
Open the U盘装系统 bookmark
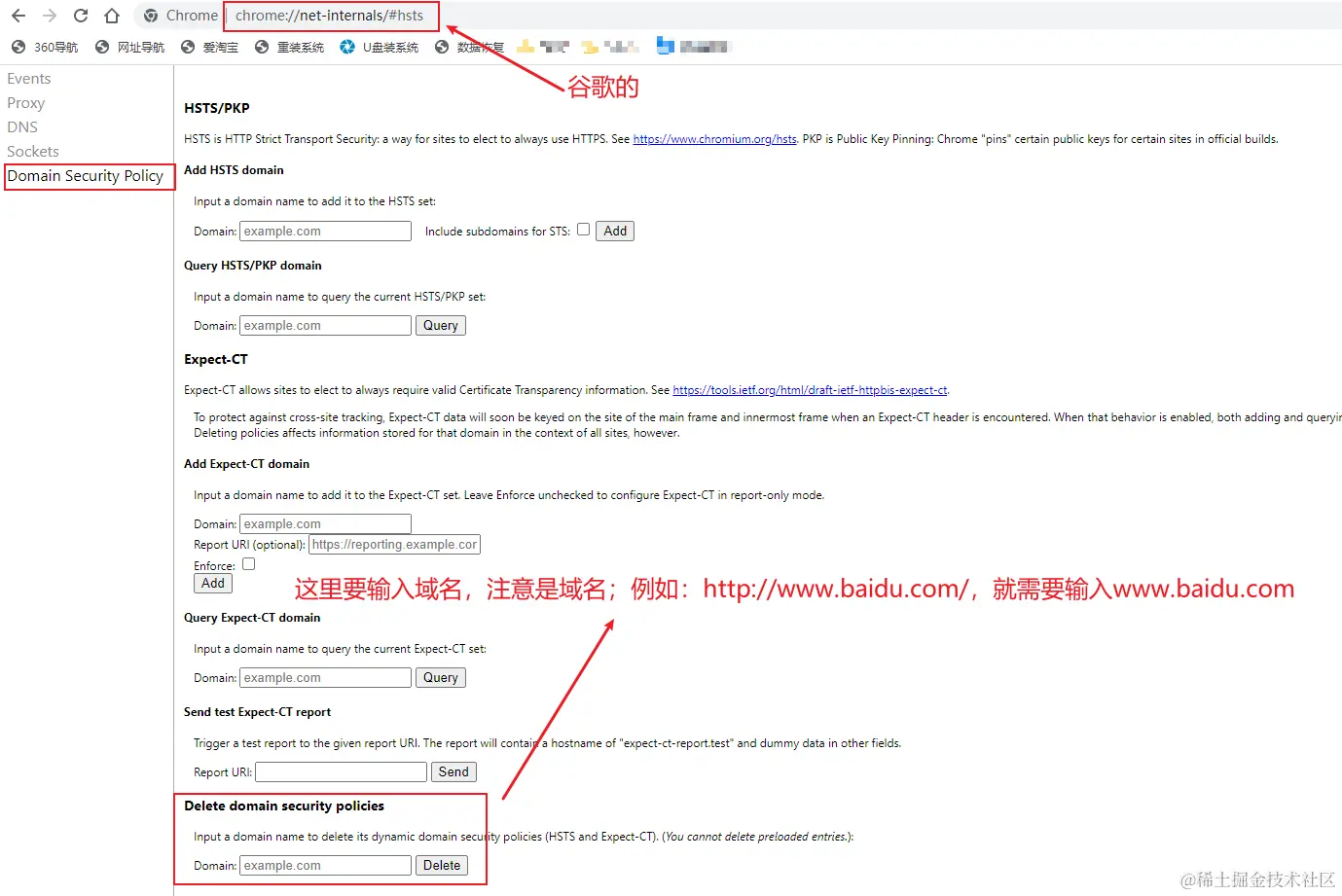coord(379,47)
